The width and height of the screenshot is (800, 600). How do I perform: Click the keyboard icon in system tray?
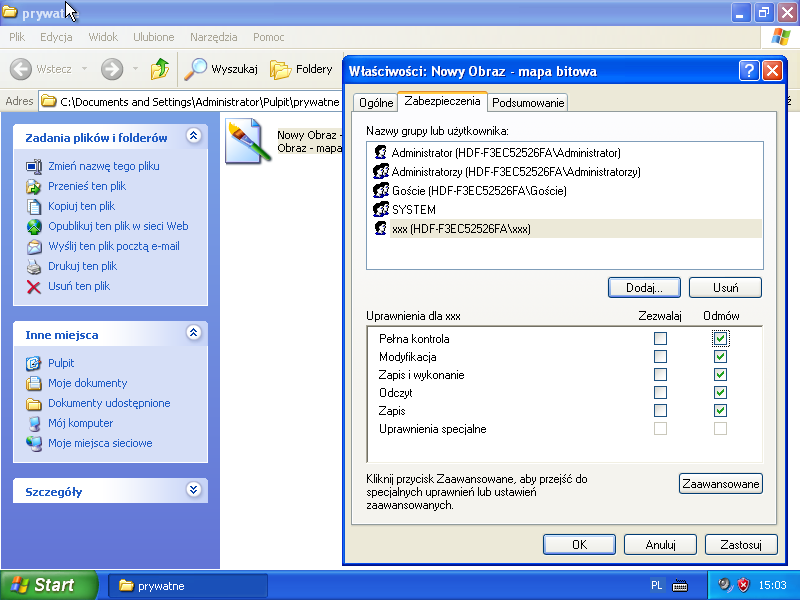pyautogui.click(x=680, y=585)
